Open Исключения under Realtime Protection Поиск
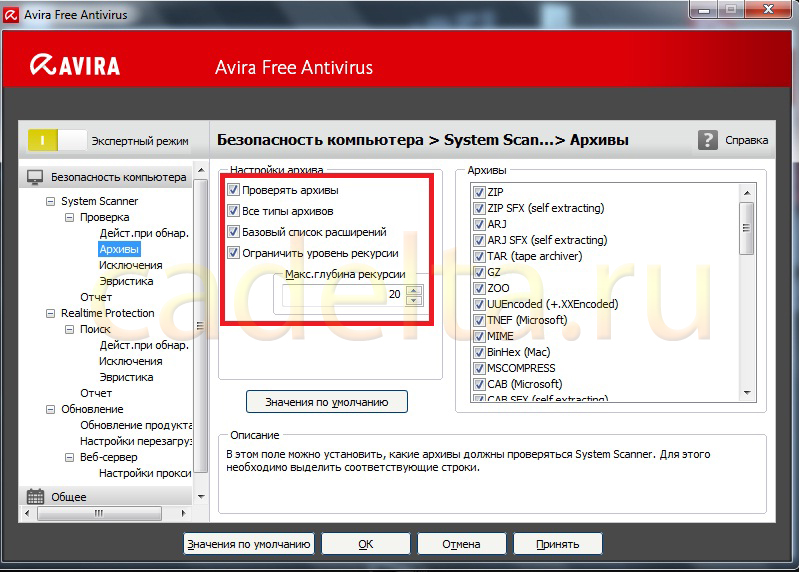The height and width of the screenshot is (572, 799). point(131,361)
